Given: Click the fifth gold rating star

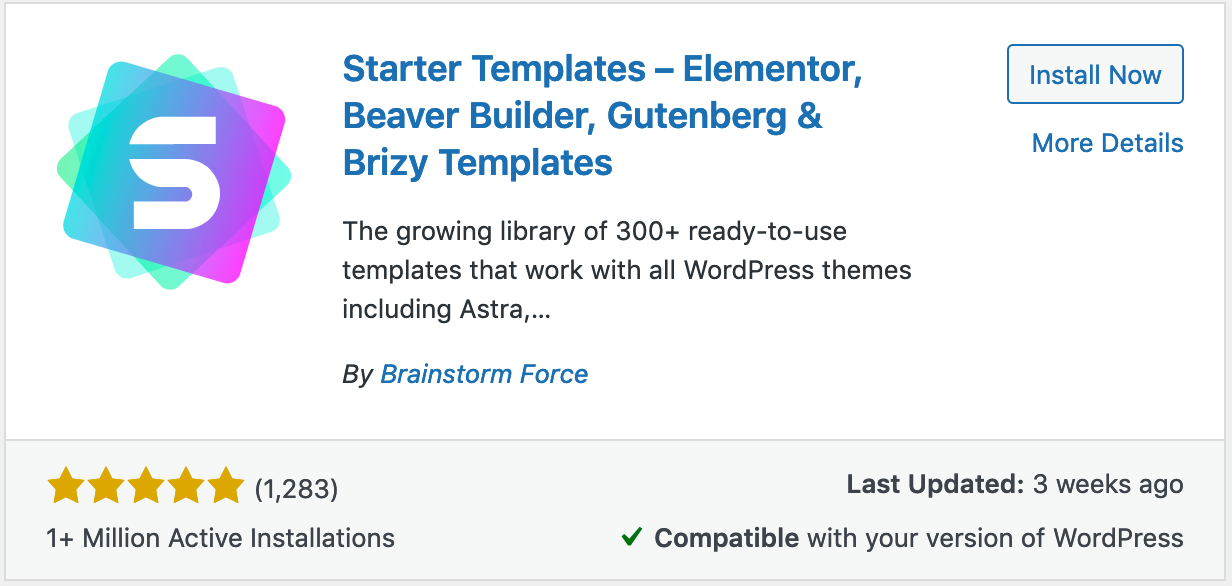Looking at the screenshot, I should [x=226, y=487].
